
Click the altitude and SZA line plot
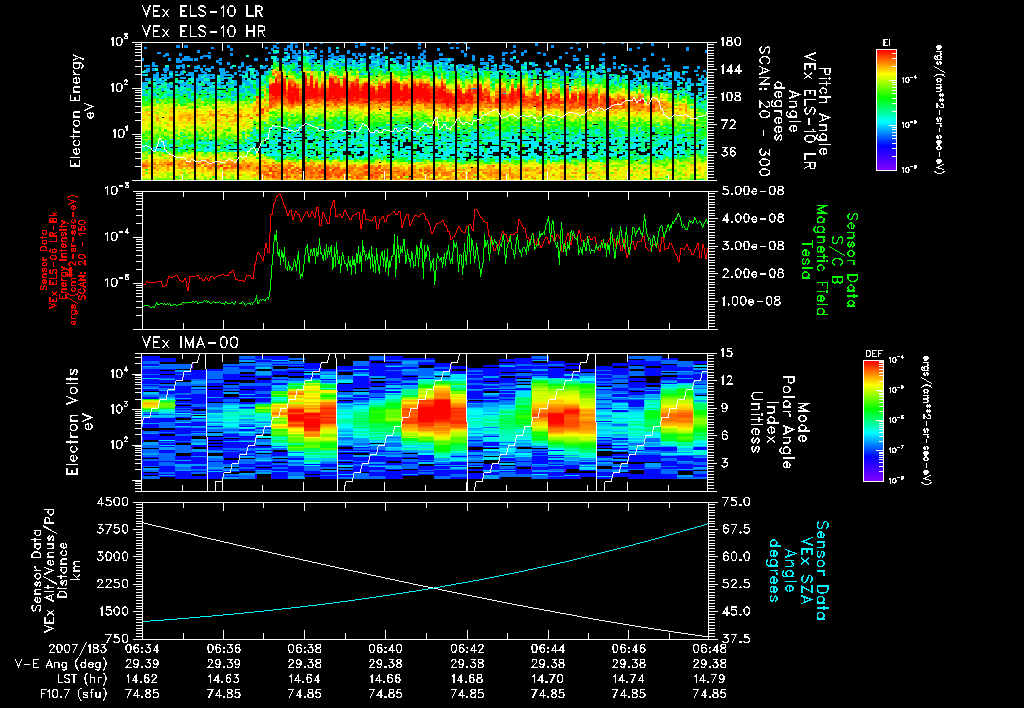(x=425, y=570)
